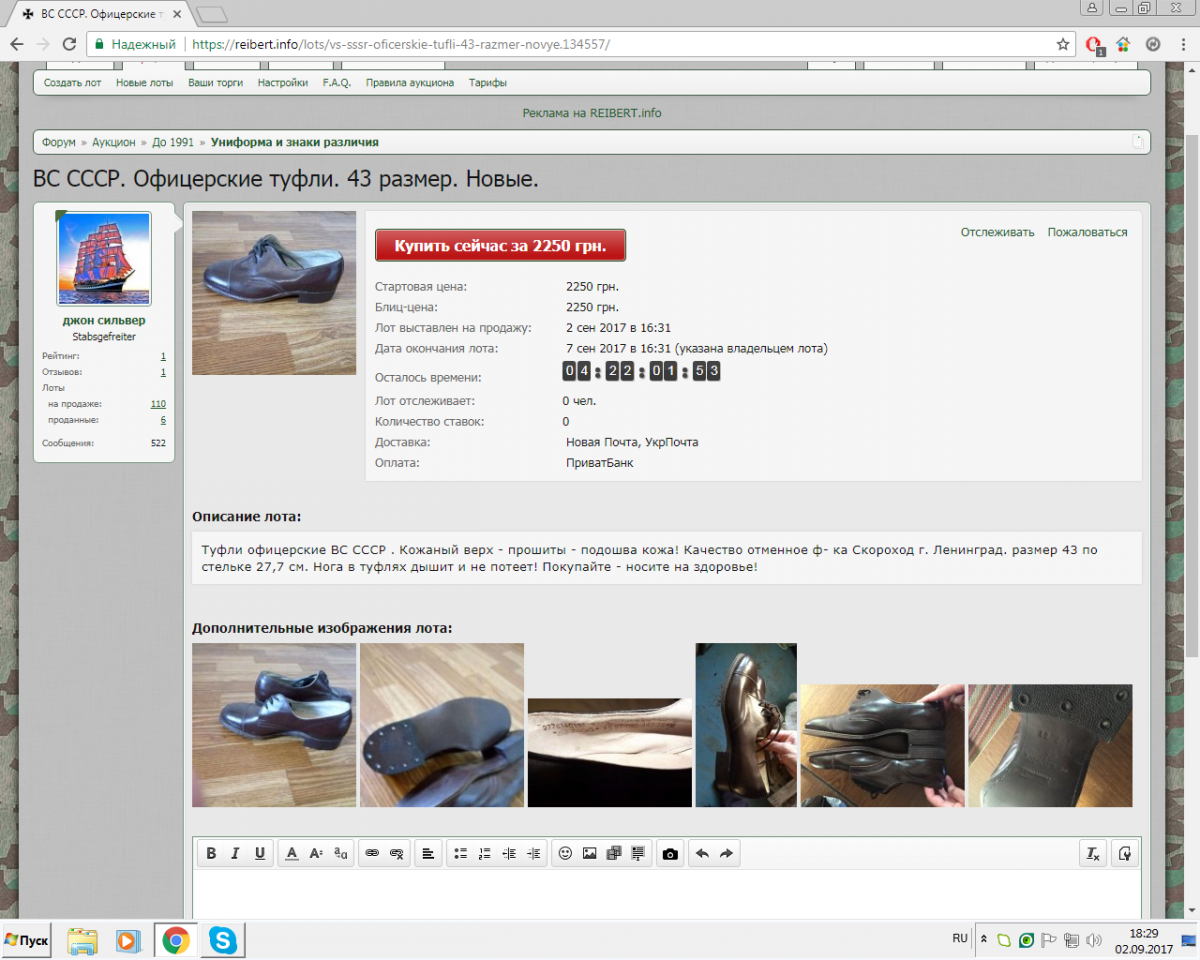Open the smilies emoticon picker
The width and height of the screenshot is (1200, 960).
pos(565,853)
